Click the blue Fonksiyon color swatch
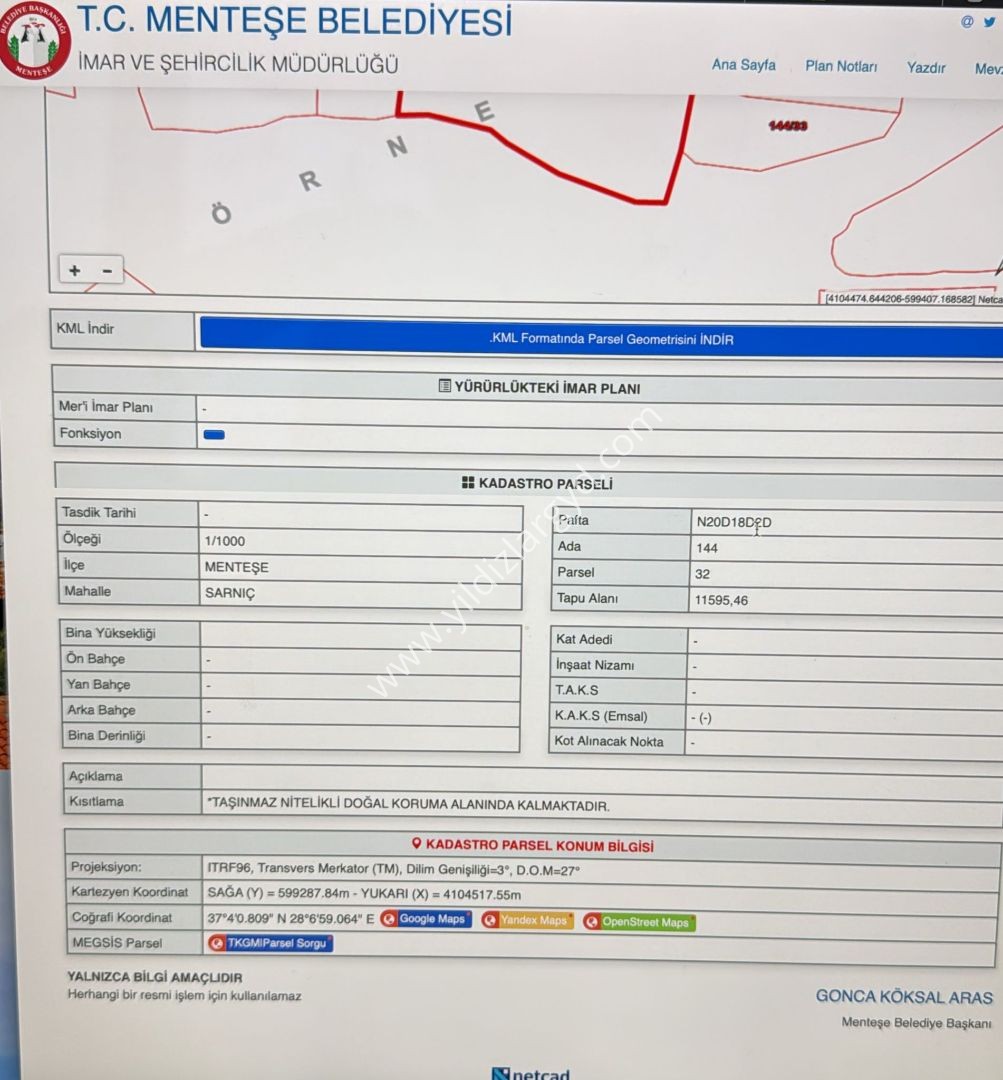Viewport: 1003px width, 1080px height. click(214, 435)
